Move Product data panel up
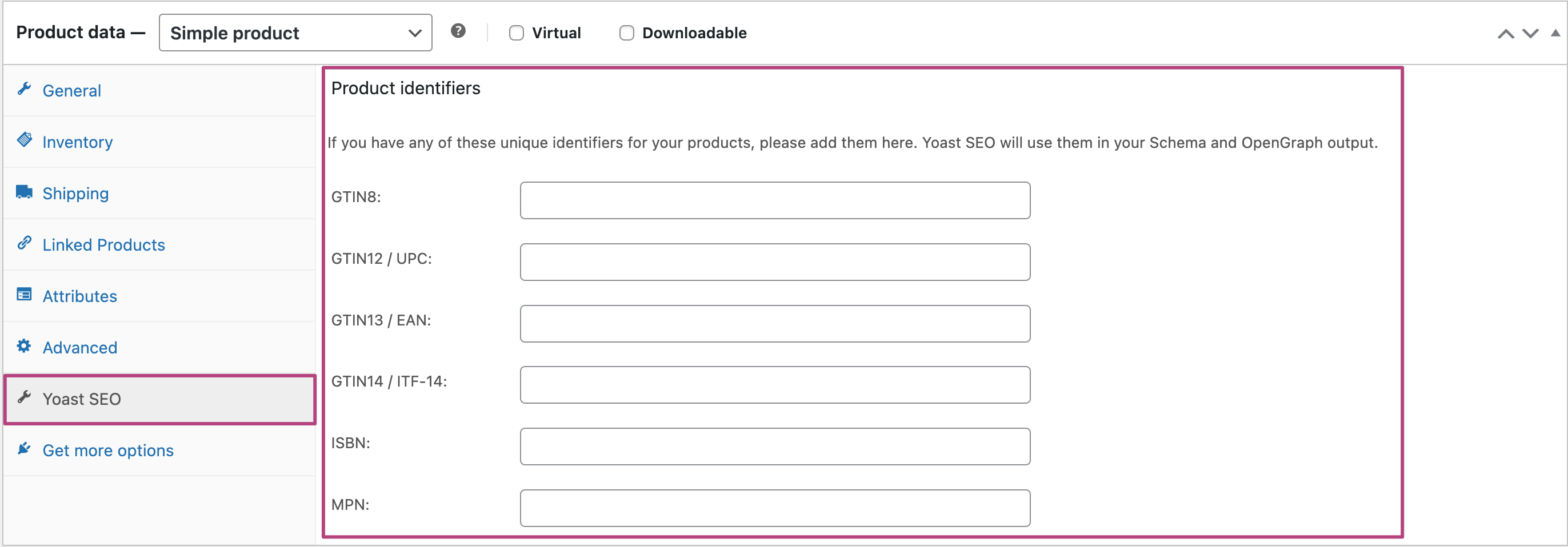 pos(1505,34)
